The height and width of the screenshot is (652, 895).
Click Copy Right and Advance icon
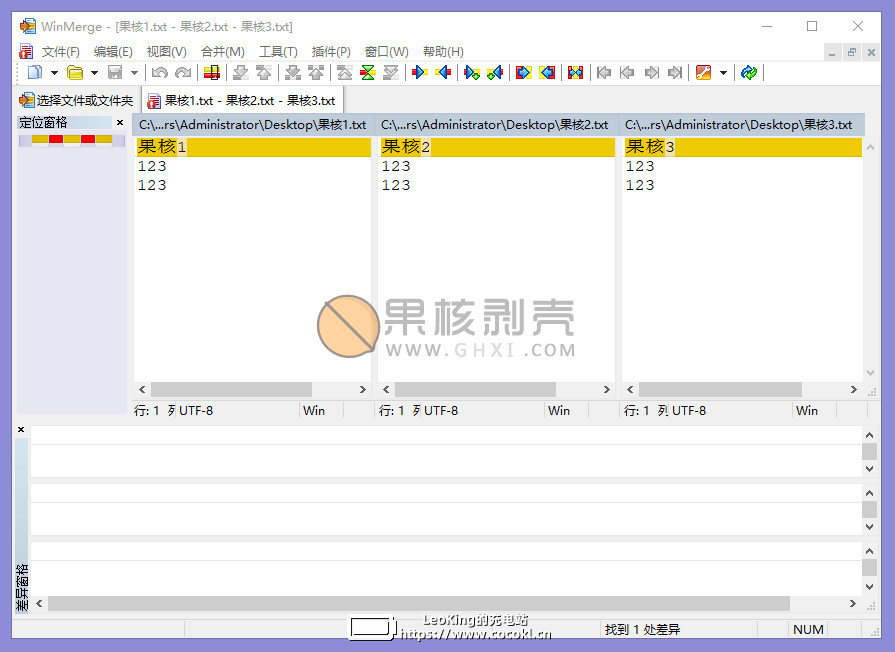pyautogui.click(x=472, y=73)
